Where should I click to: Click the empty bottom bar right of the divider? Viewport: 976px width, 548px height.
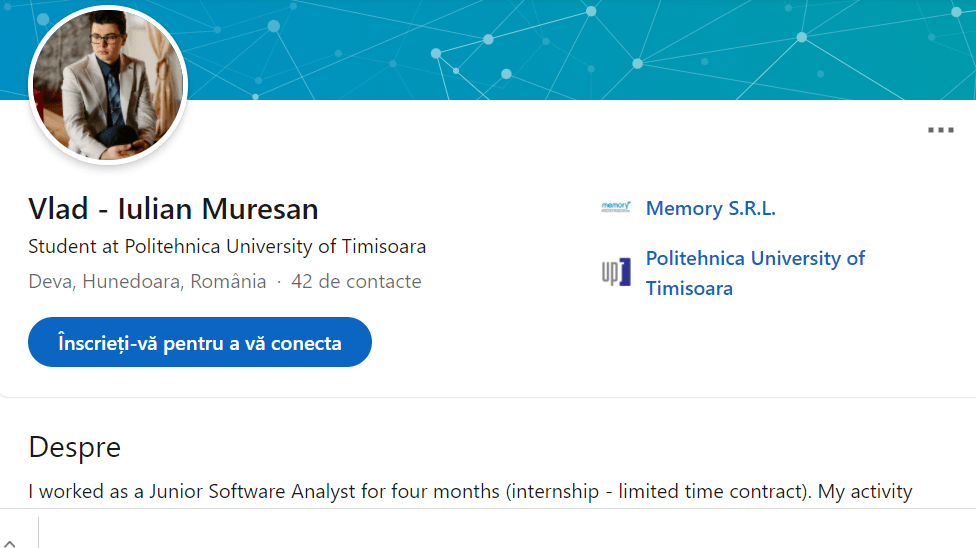click(500, 530)
